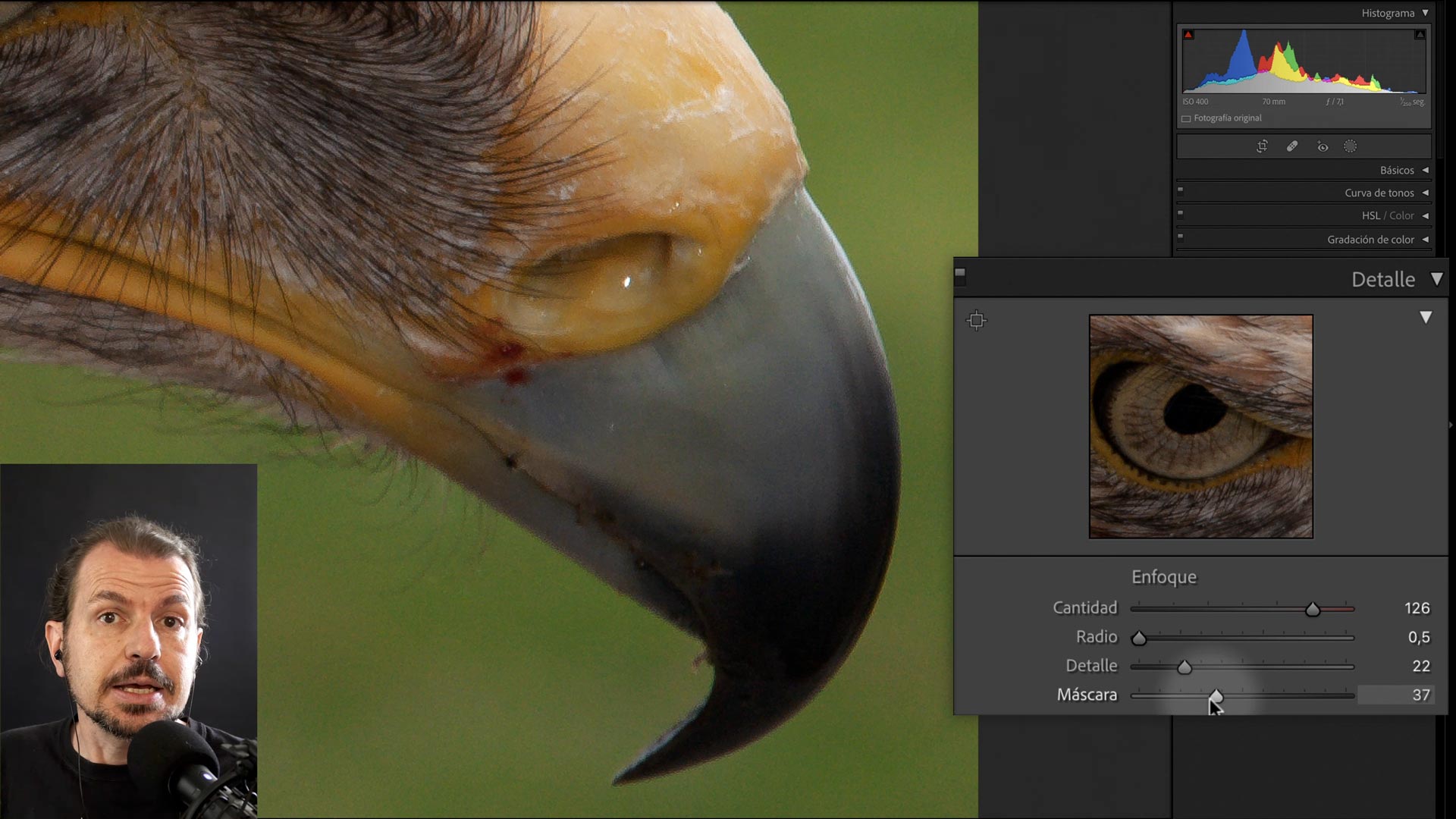Click the Cantidad slider handle

tap(1313, 609)
